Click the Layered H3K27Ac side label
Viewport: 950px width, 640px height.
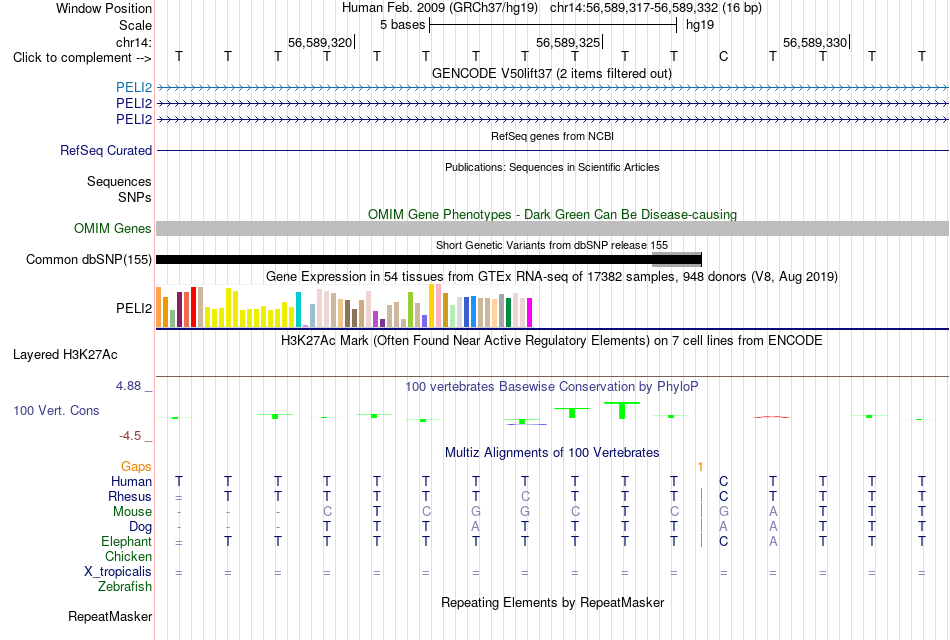65,355
